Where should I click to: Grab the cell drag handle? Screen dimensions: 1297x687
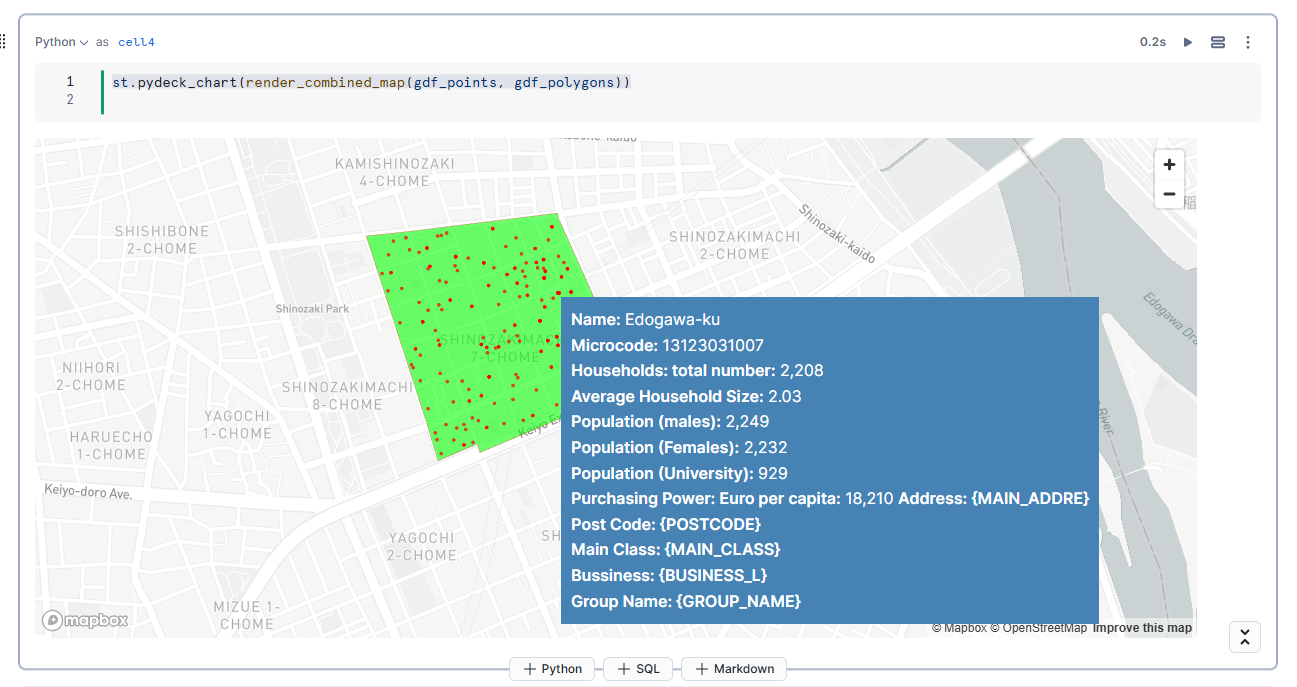point(3,41)
